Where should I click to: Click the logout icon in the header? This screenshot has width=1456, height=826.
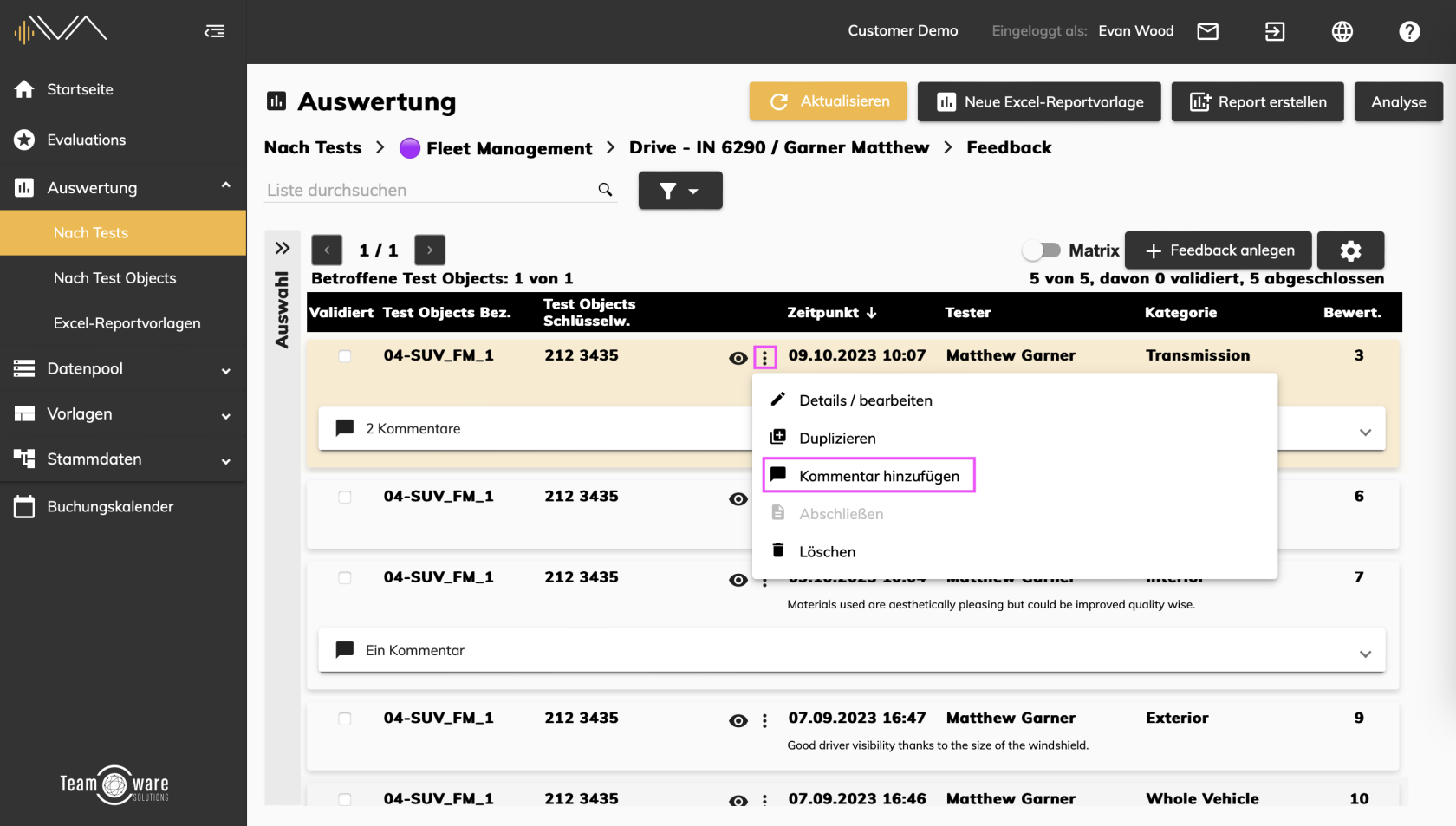point(1275,31)
